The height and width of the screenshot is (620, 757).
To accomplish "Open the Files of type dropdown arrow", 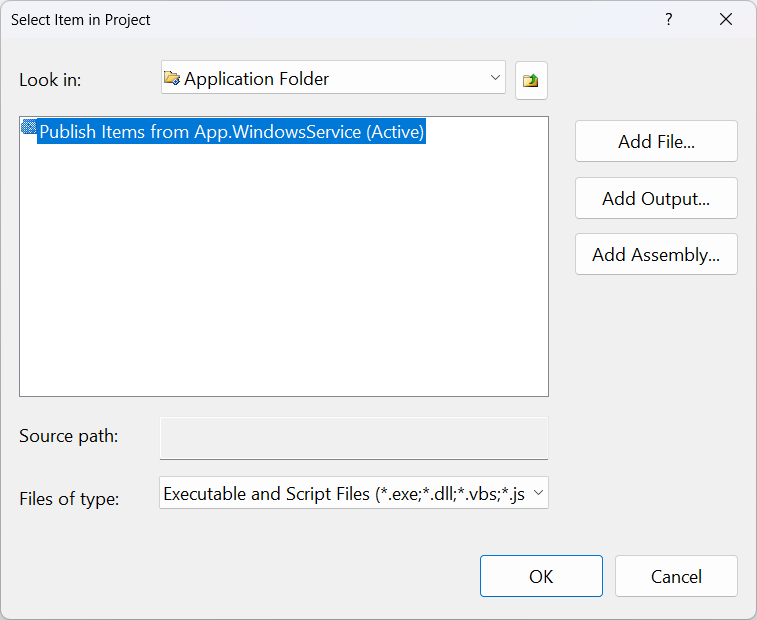I will pos(538,492).
